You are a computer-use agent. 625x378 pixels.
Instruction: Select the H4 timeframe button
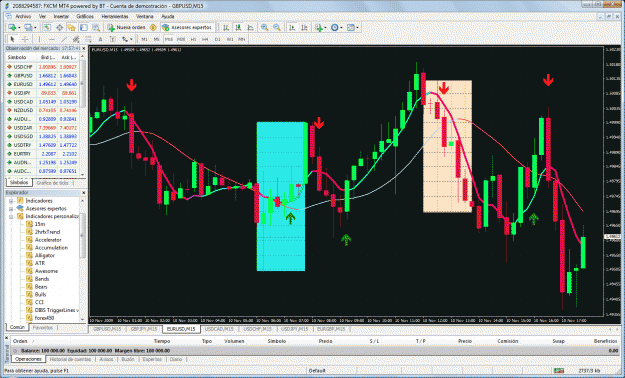pyautogui.click(x=205, y=39)
